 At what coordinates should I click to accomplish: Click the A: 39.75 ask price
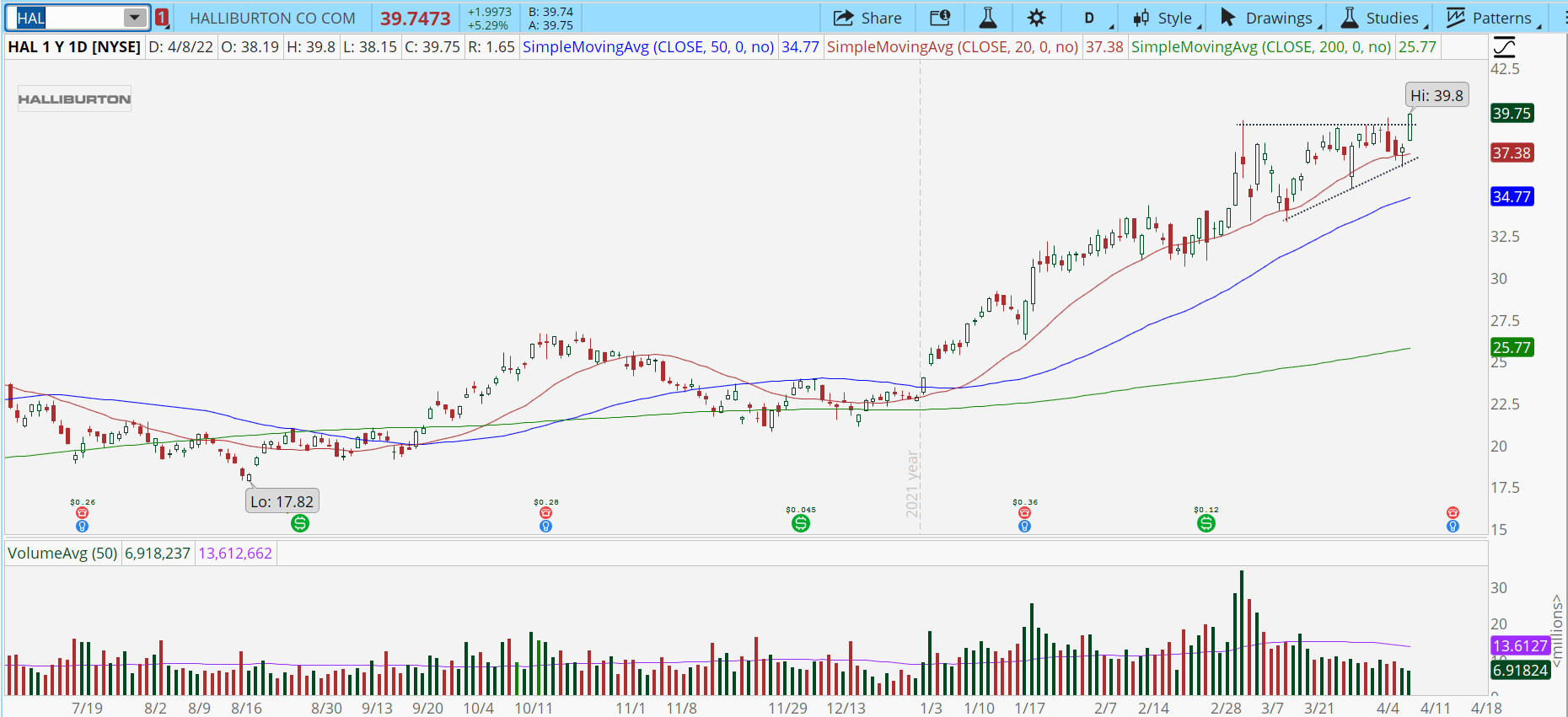click(x=550, y=25)
